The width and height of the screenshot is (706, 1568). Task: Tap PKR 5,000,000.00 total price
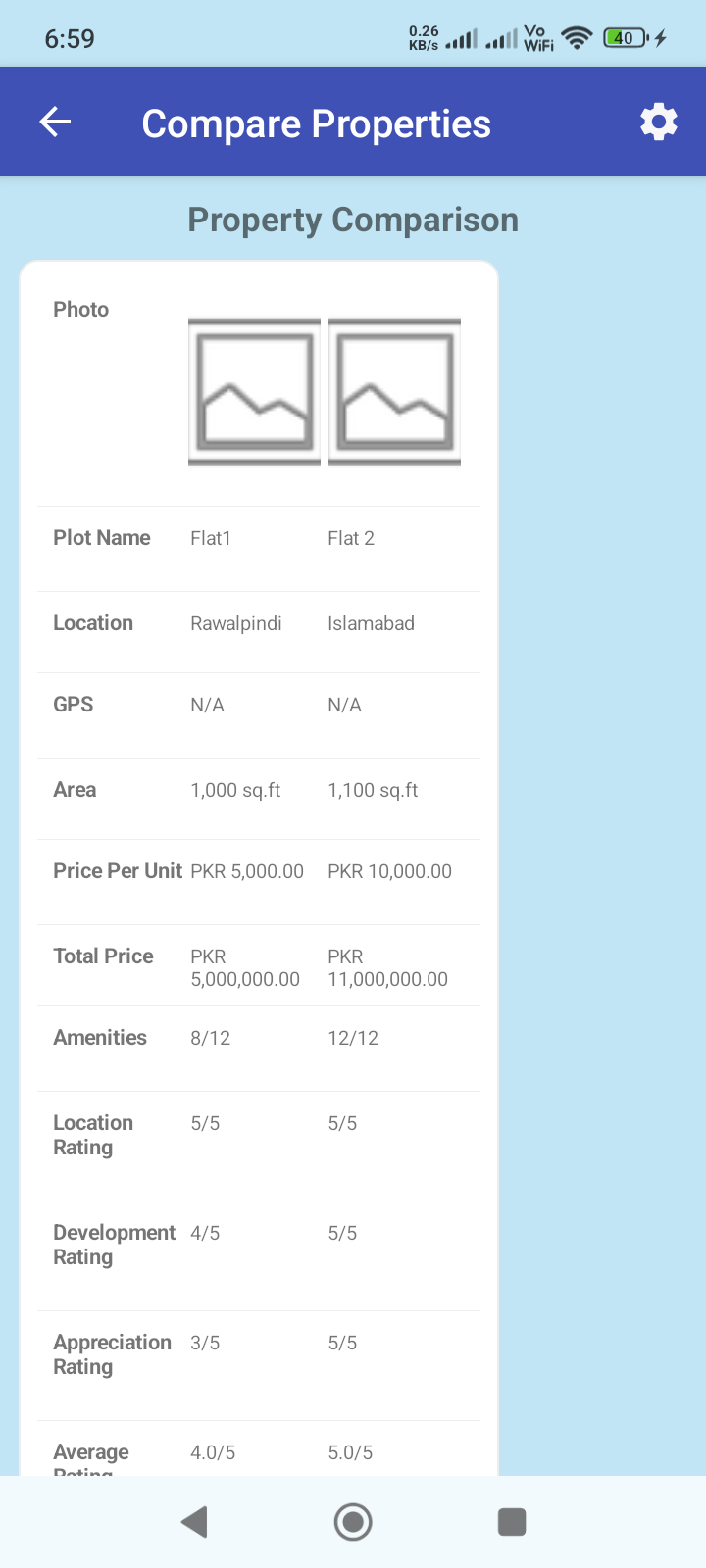point(245,968)
